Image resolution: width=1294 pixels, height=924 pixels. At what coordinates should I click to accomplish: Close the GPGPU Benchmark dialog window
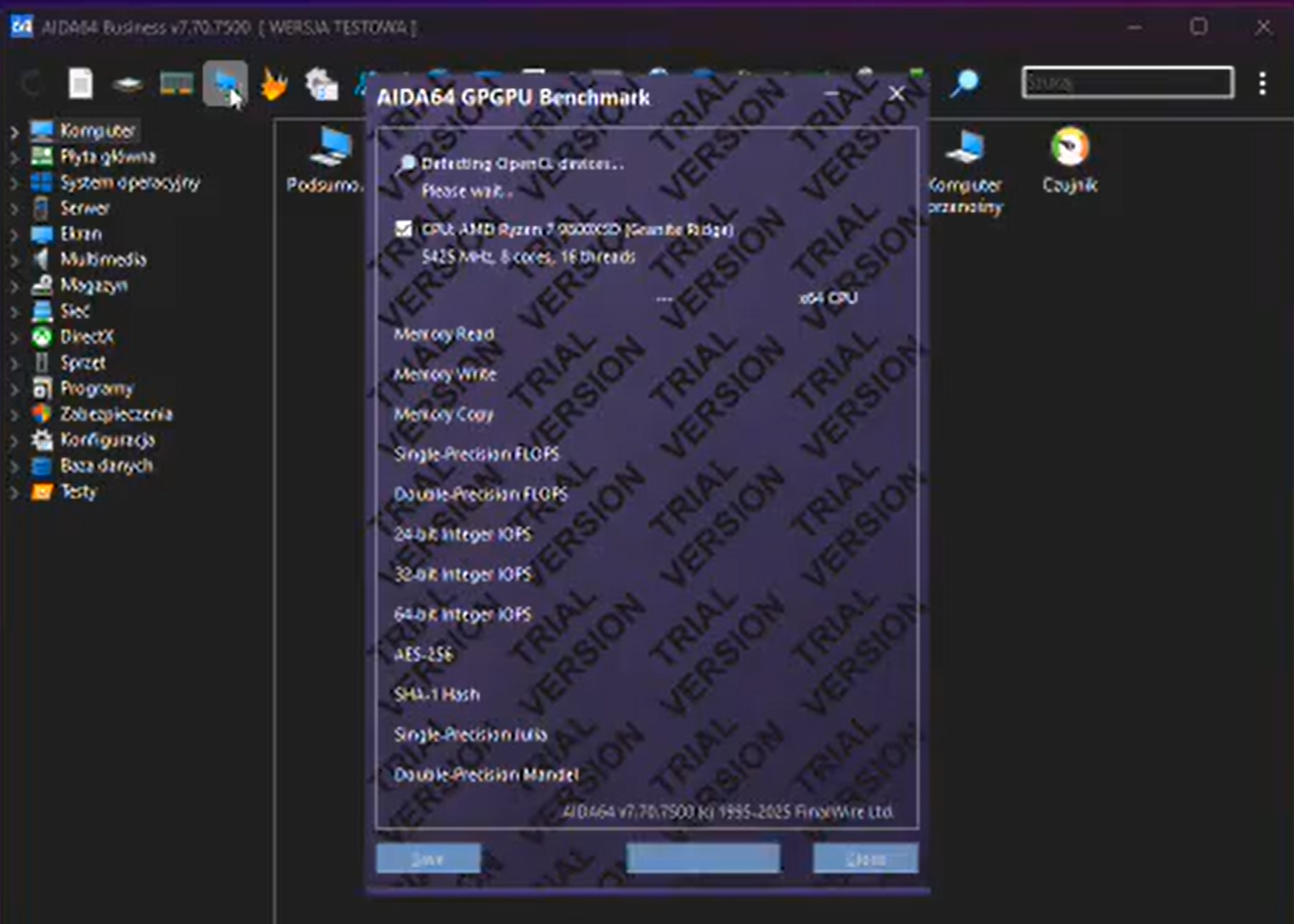click(x=896, y=94)
